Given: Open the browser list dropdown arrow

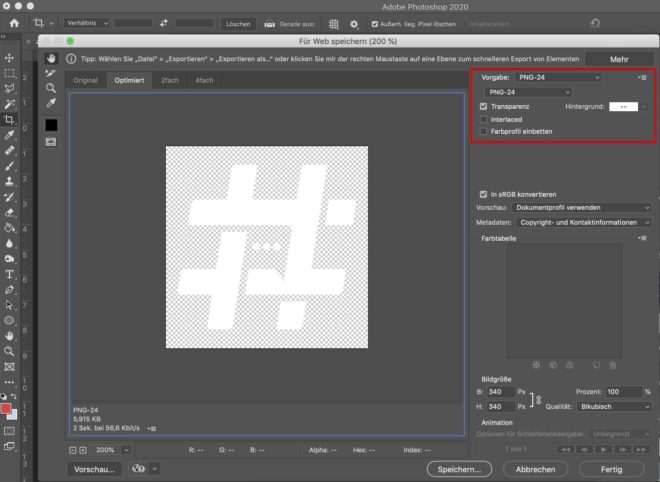Looking at the screenshot, I should [154, 468].
